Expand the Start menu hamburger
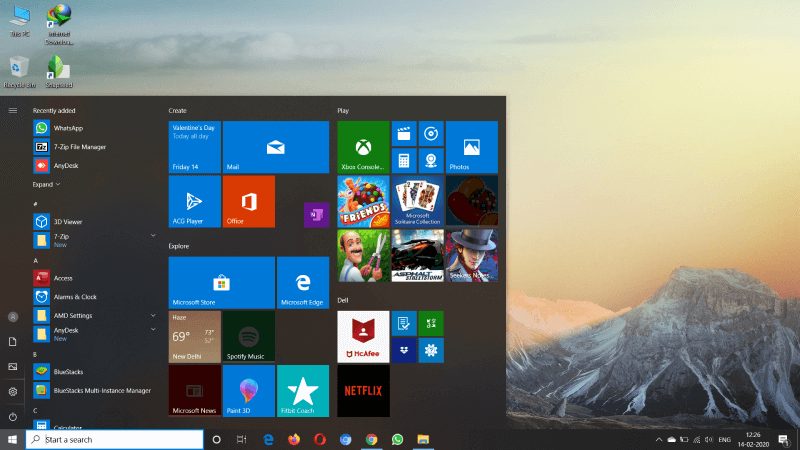The height and width of the screenshot is (450, 800). tap(13, 110)
